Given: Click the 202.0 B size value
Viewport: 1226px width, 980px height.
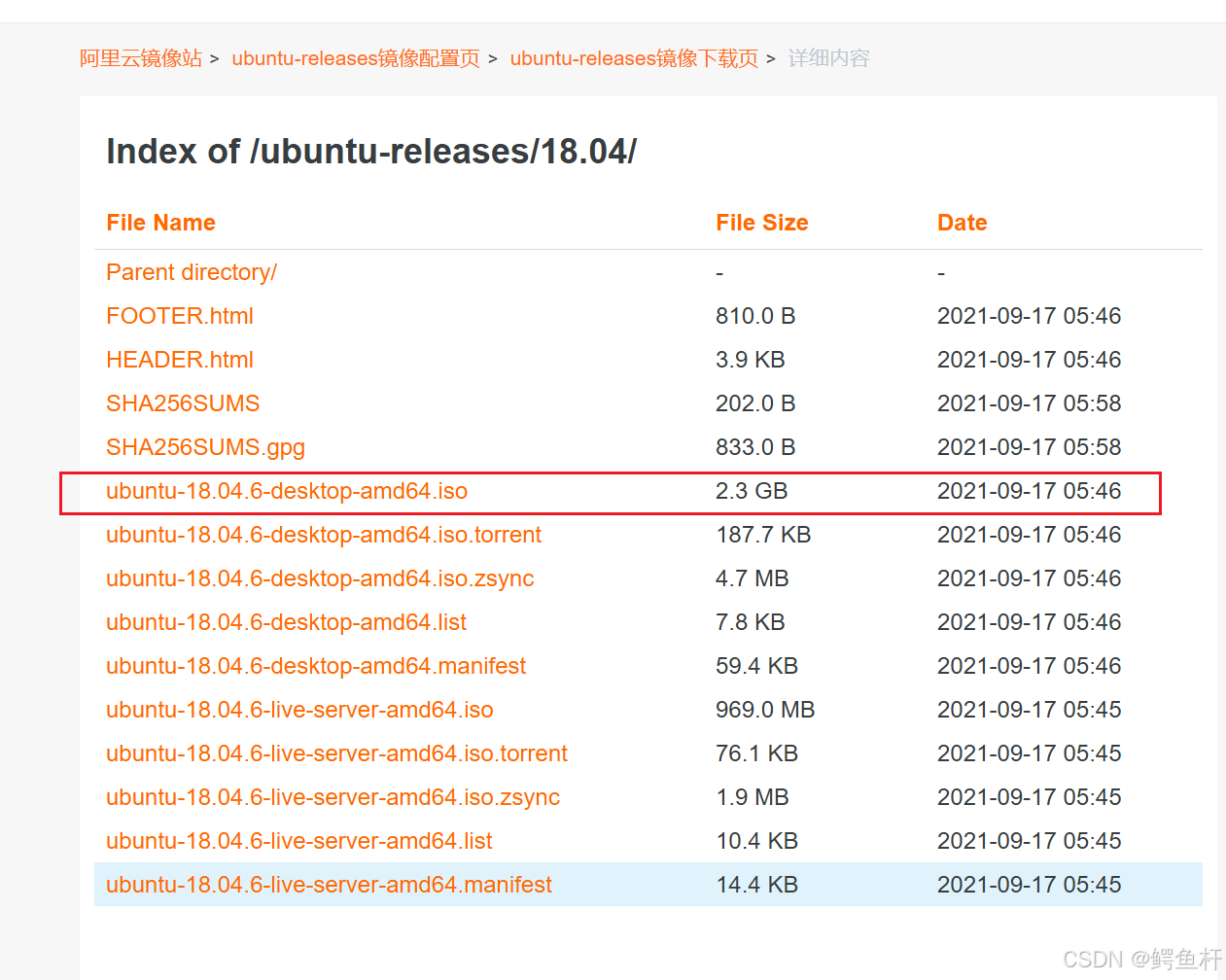Looking at the screenshot, I should (755, 403).
